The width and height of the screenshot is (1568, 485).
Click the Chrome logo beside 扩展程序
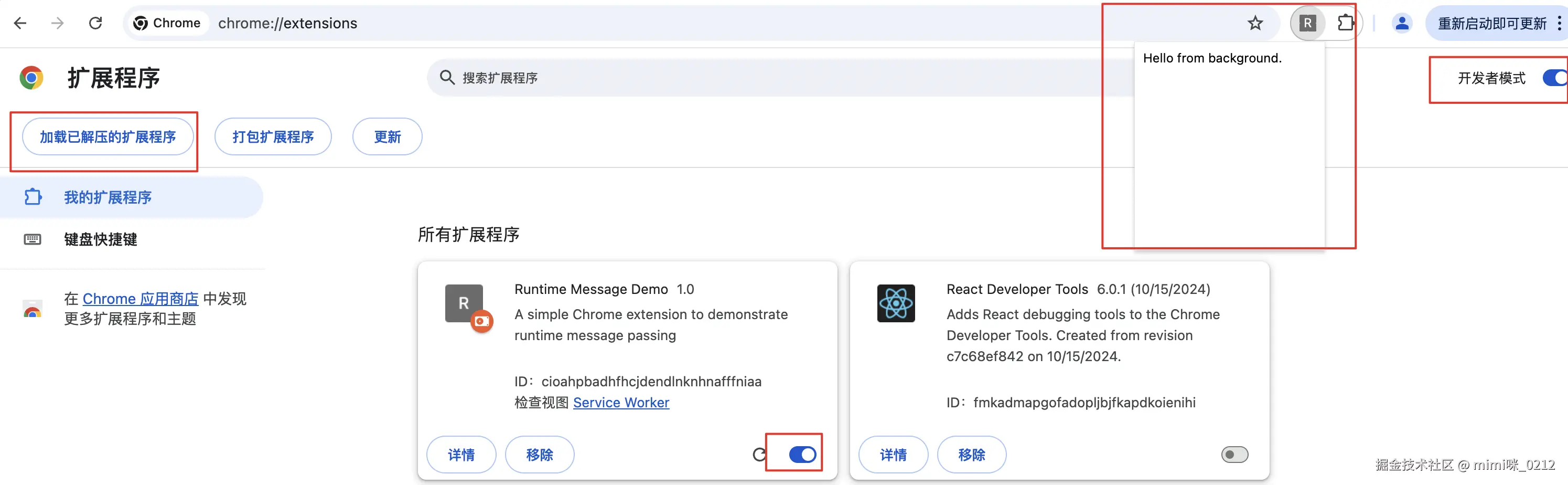click(31, 78)
